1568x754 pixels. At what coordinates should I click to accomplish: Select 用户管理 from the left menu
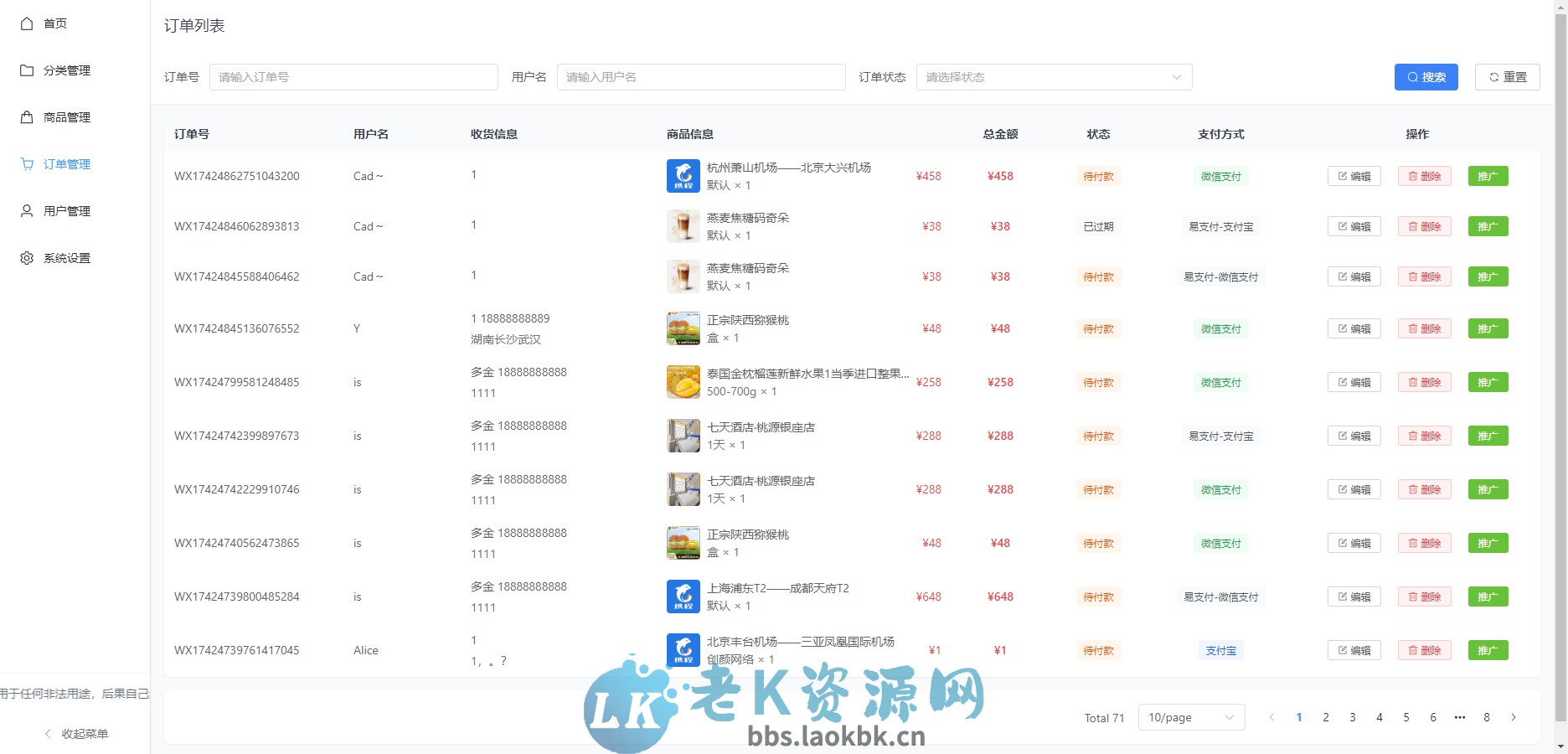(67, 211)
